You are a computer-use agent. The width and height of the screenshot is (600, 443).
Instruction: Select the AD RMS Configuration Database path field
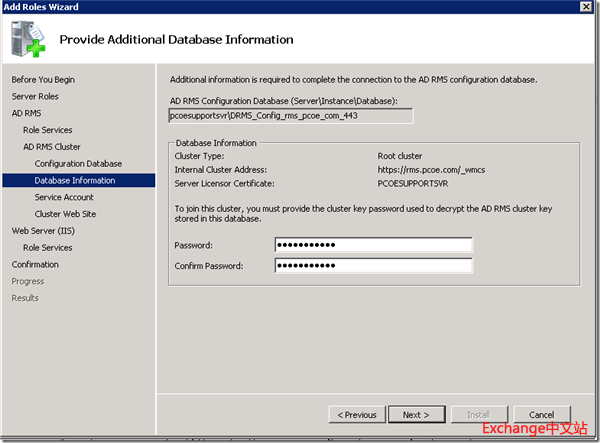(x=291, y=115)
